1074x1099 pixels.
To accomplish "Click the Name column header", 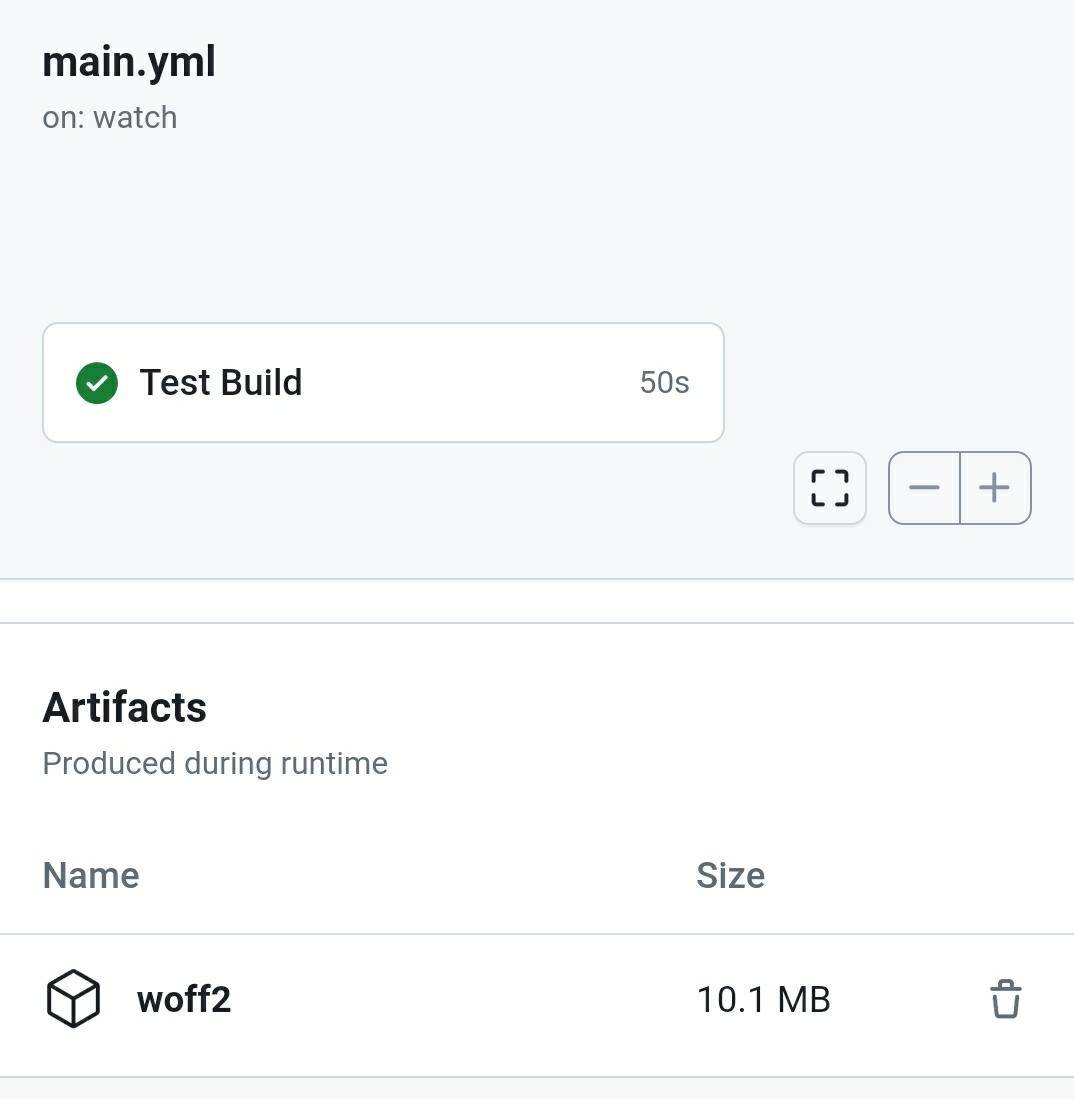I will 91,875.
